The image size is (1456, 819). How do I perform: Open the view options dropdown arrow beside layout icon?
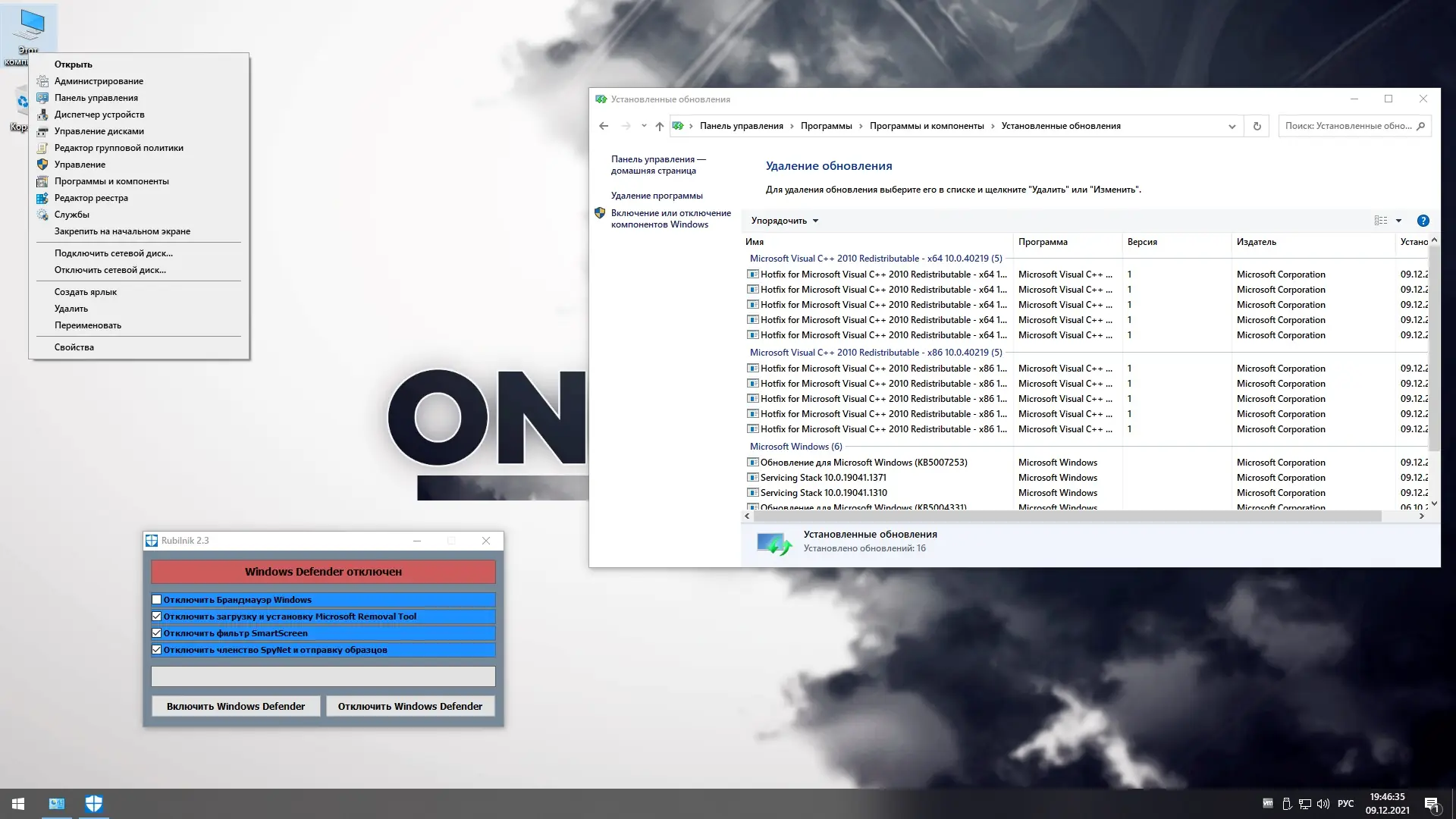pyautogui.click(x=1399, y=221)
